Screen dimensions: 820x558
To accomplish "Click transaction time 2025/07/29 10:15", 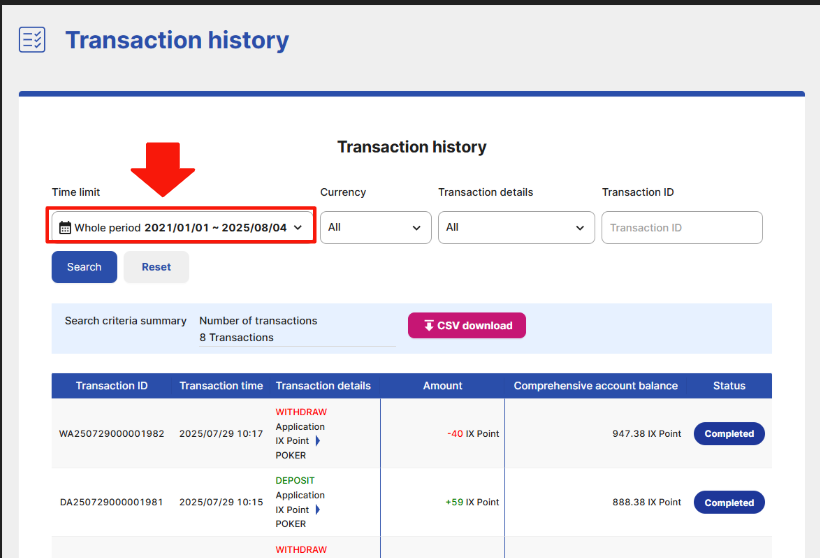I will [x=221, y=502].
